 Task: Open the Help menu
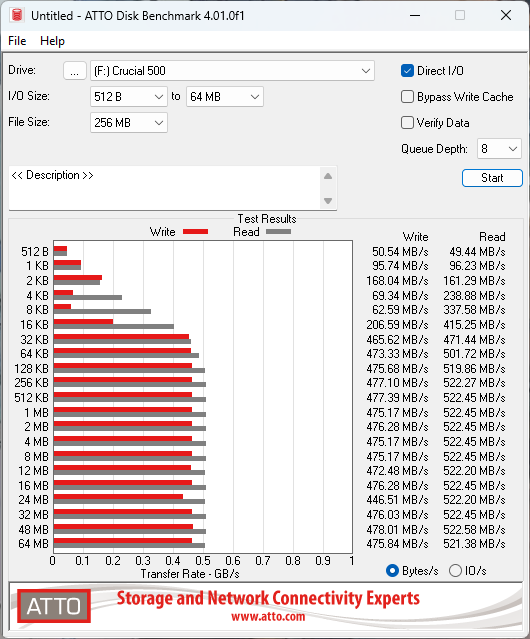tap(52, 41)
